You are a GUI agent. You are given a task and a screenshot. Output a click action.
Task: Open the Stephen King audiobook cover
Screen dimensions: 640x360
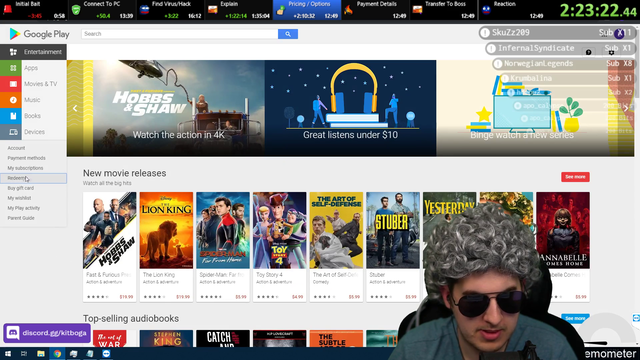(166, 339)
